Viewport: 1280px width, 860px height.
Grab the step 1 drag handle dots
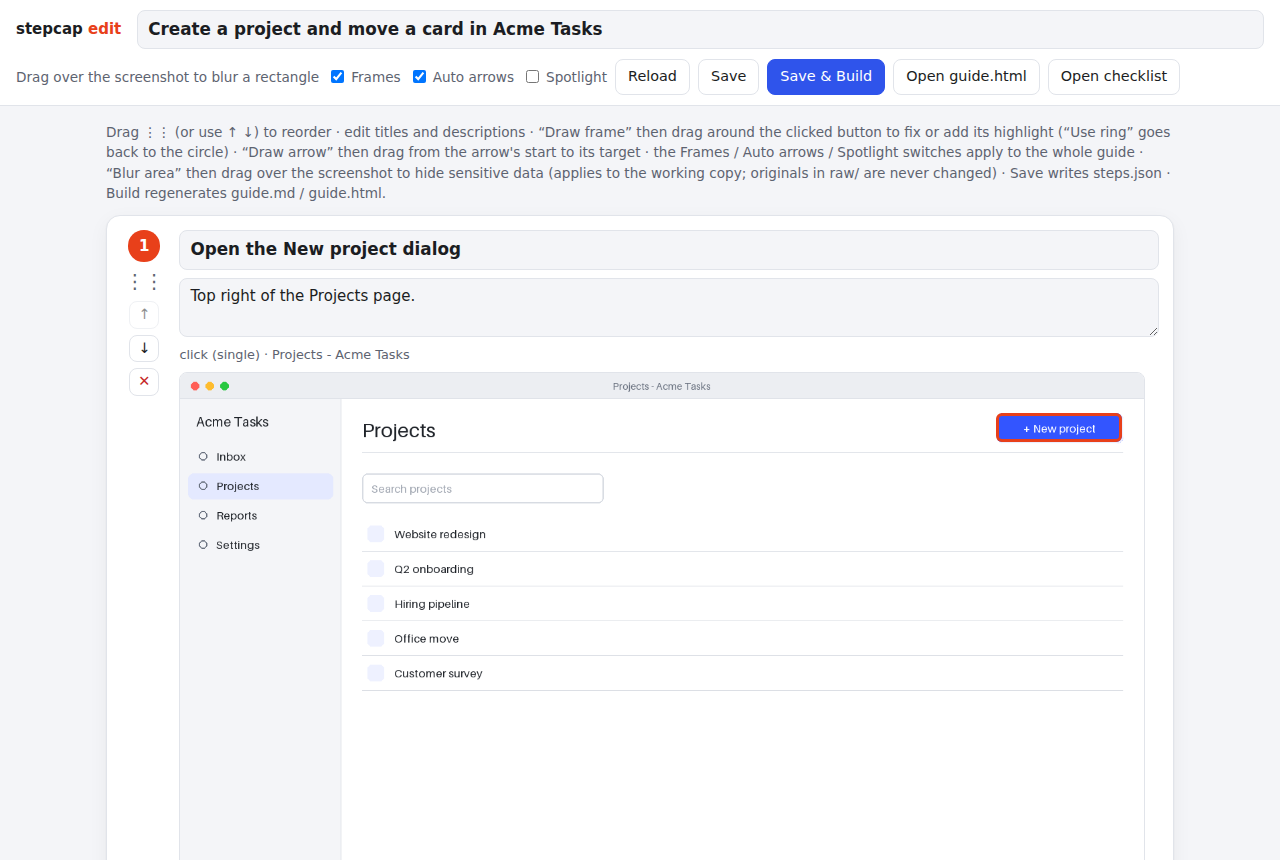tap(144, 282)
